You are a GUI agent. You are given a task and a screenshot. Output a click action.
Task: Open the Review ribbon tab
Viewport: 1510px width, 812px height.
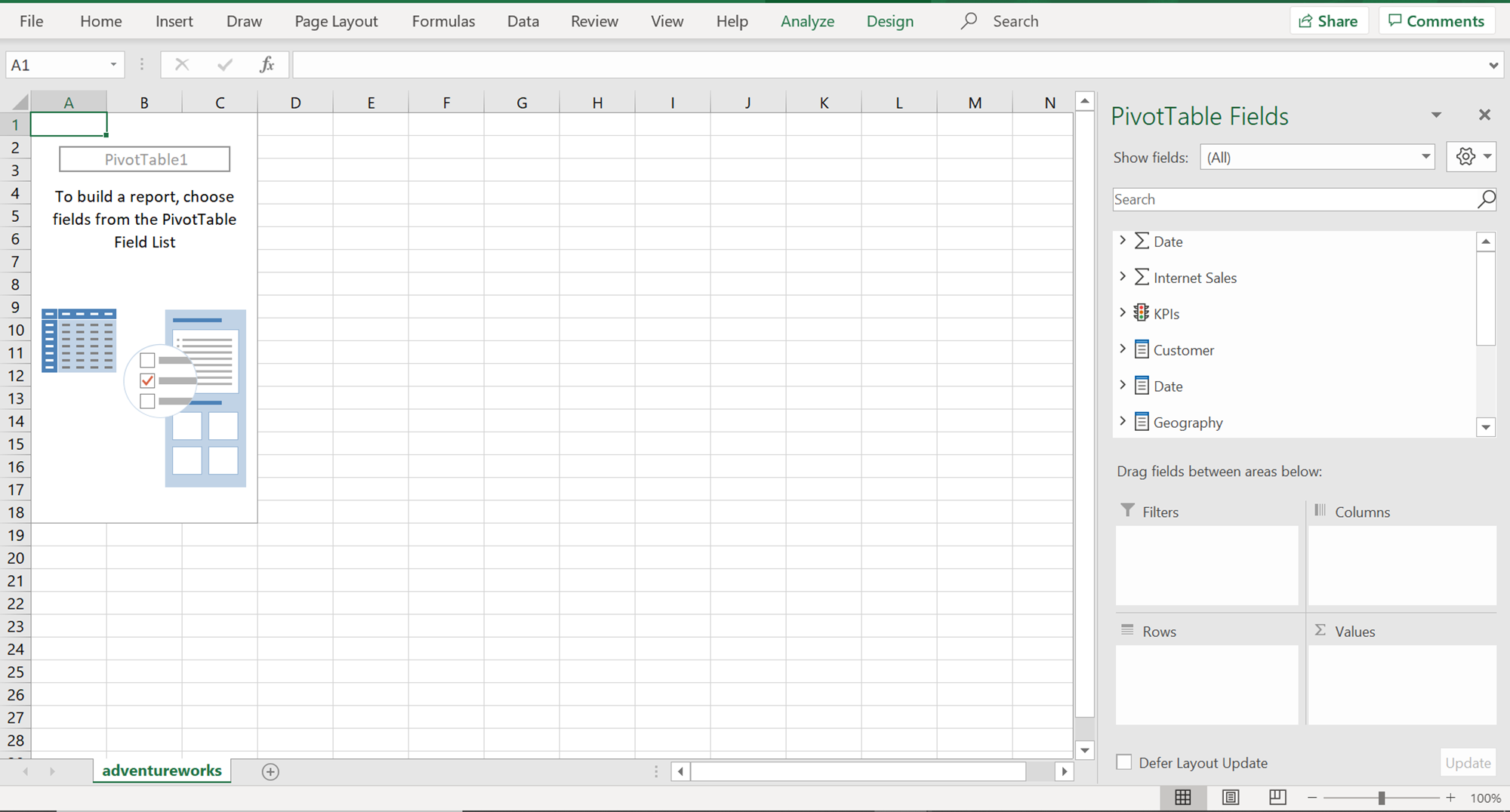tap(594, 21)
